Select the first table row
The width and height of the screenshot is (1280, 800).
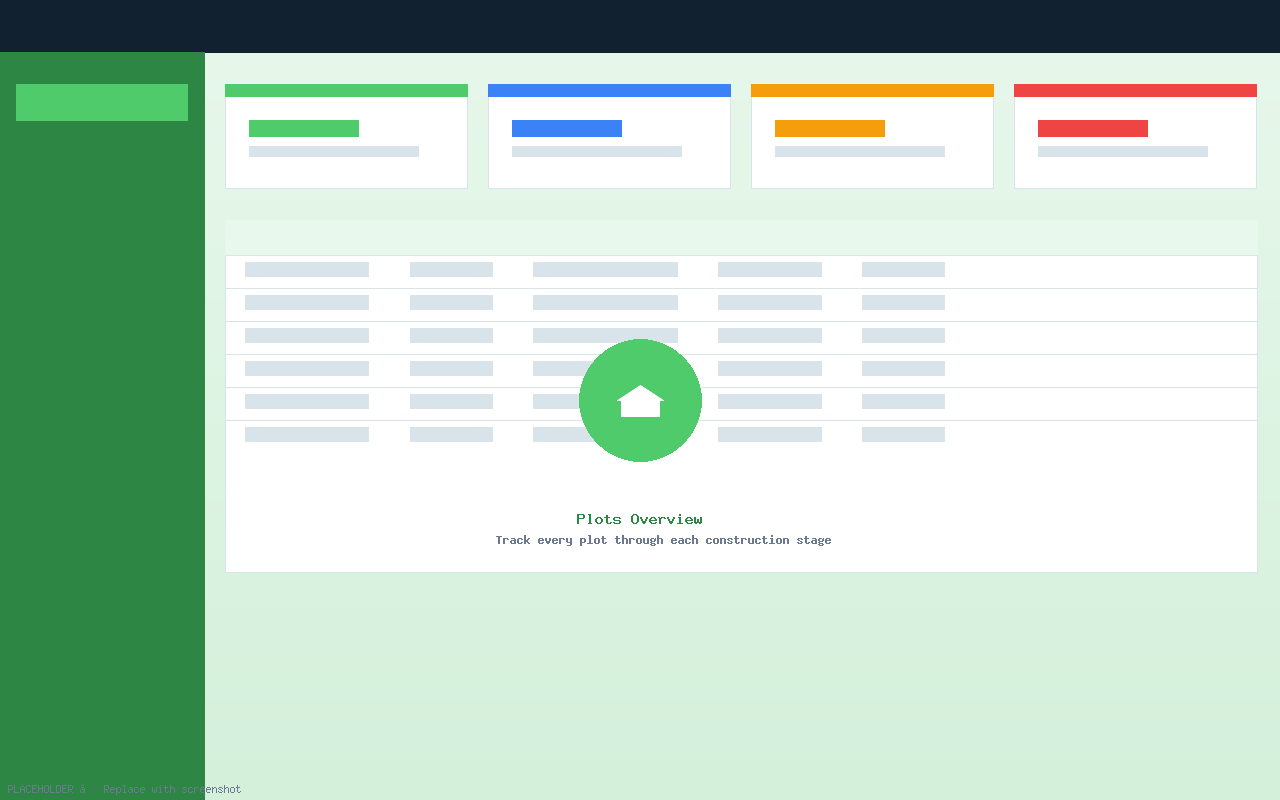pyautogui.click(x=741, y=270)
